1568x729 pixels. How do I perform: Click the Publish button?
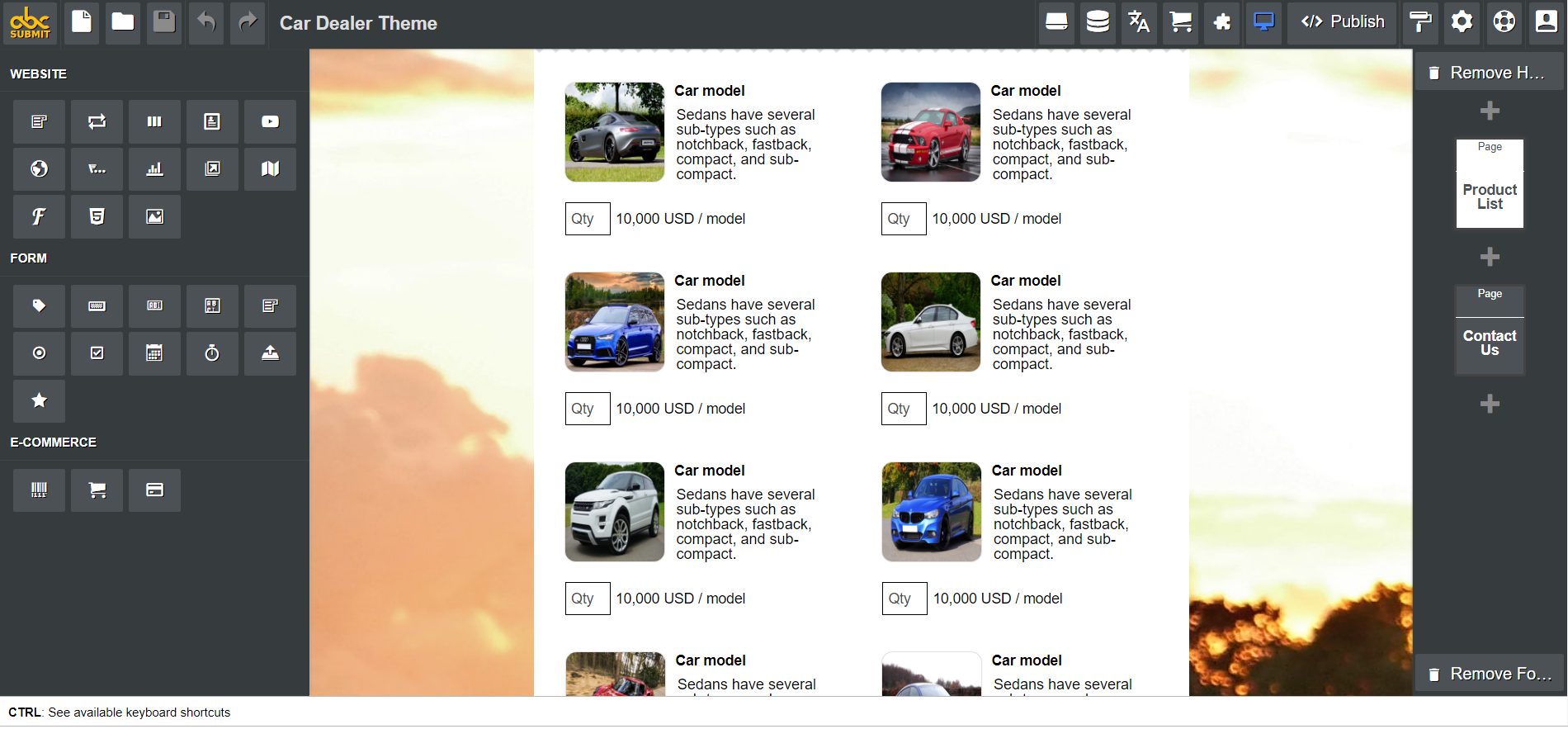(1342, 22)
